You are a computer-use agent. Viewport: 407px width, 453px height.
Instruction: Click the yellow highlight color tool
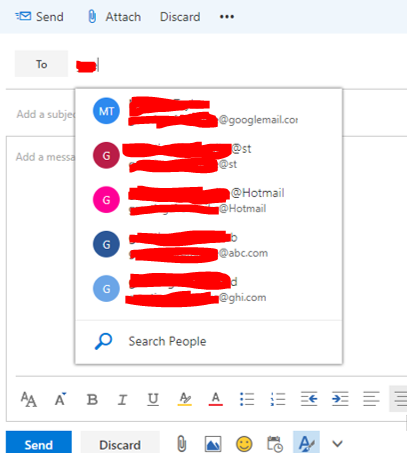click(185, 399)
